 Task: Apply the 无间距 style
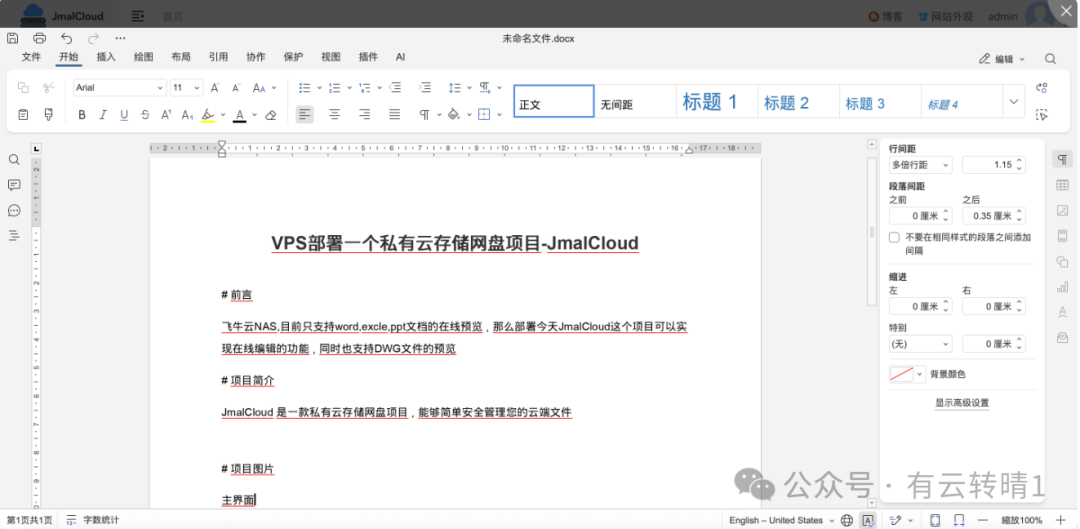pyautogui.click(x=636, y=102)
